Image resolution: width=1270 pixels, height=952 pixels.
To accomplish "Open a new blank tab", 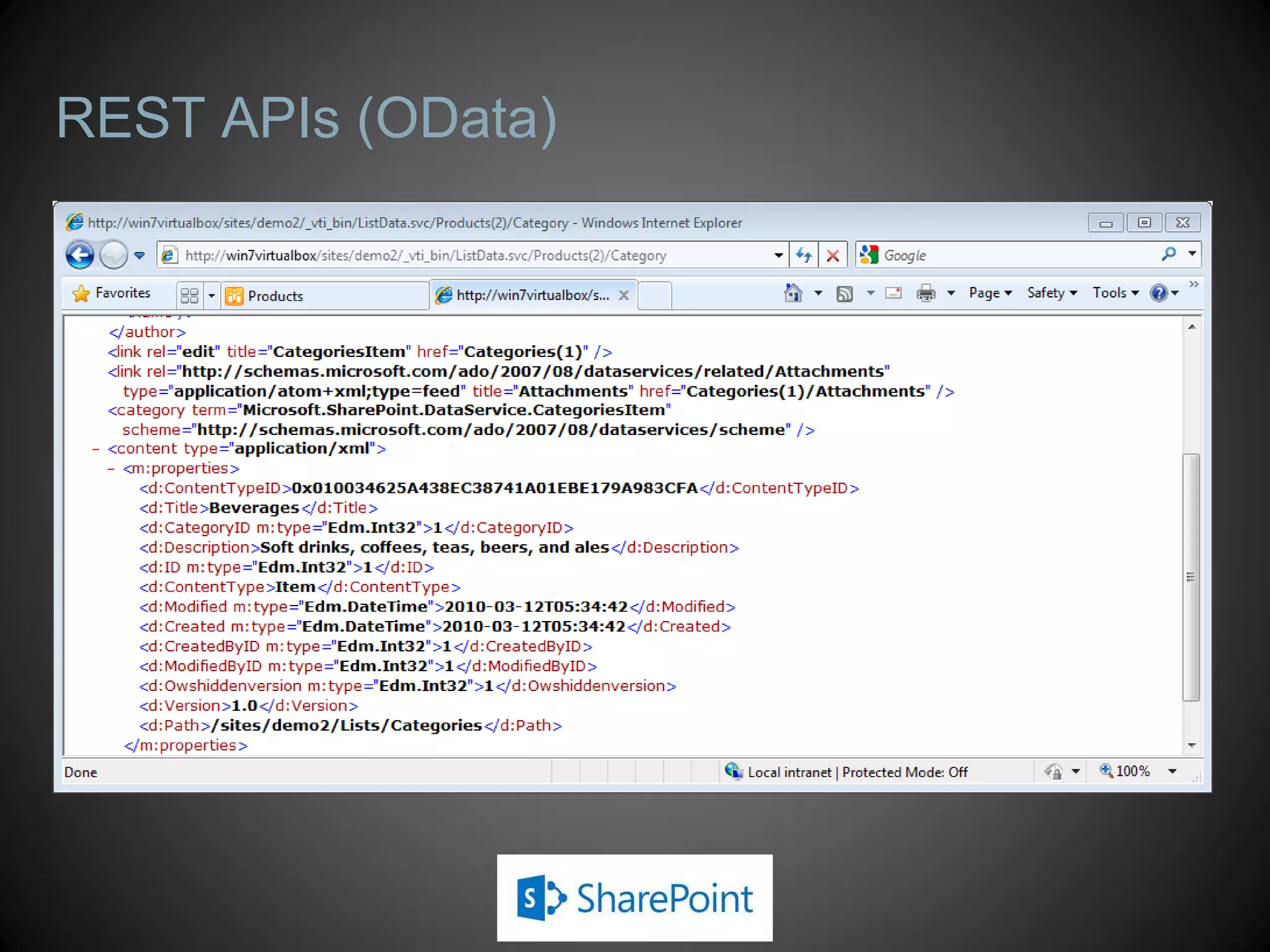I will click(x=655, y=296).
